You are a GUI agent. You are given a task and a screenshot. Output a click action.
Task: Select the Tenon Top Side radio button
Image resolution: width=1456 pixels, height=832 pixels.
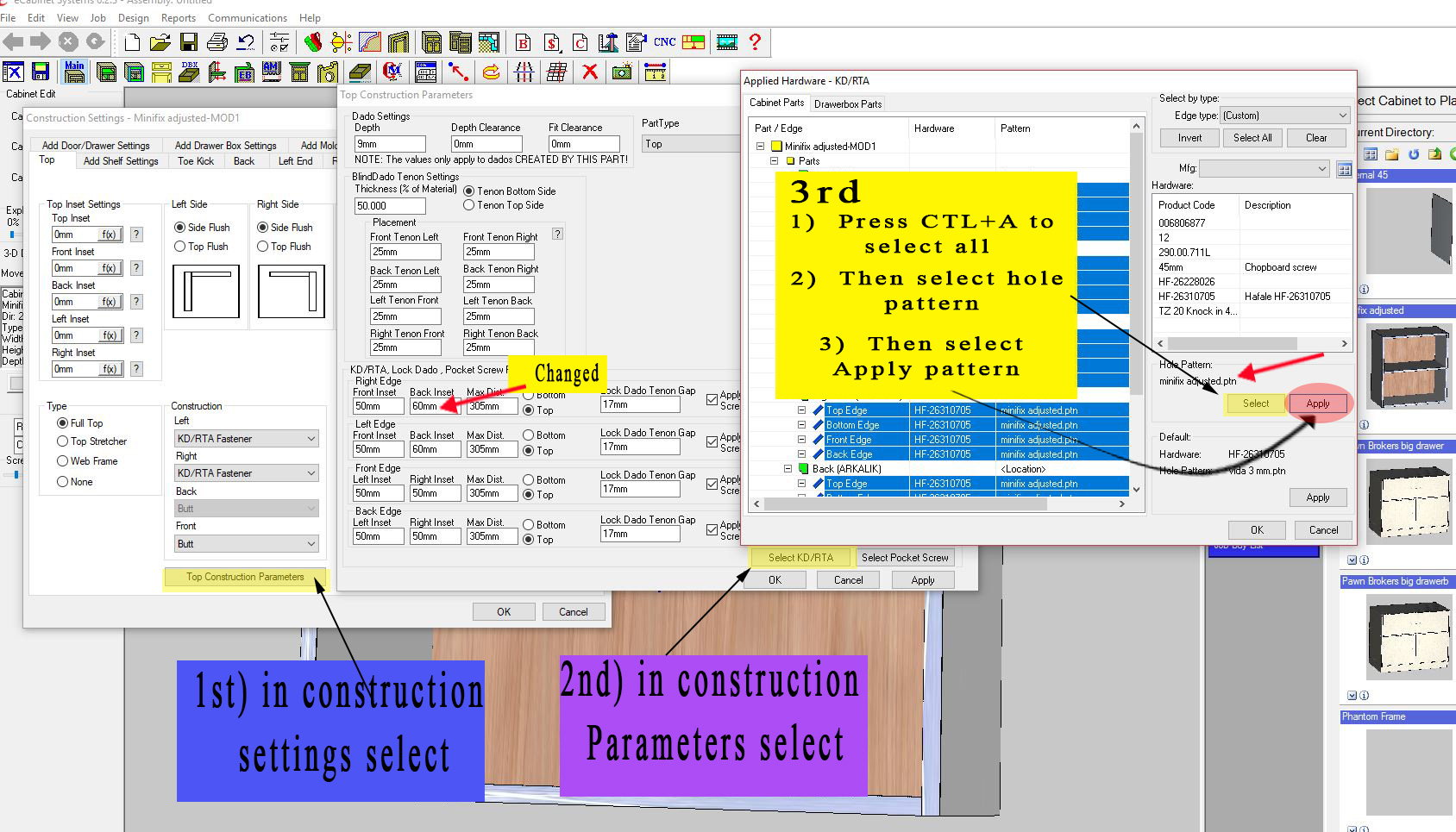pos(469,205)
